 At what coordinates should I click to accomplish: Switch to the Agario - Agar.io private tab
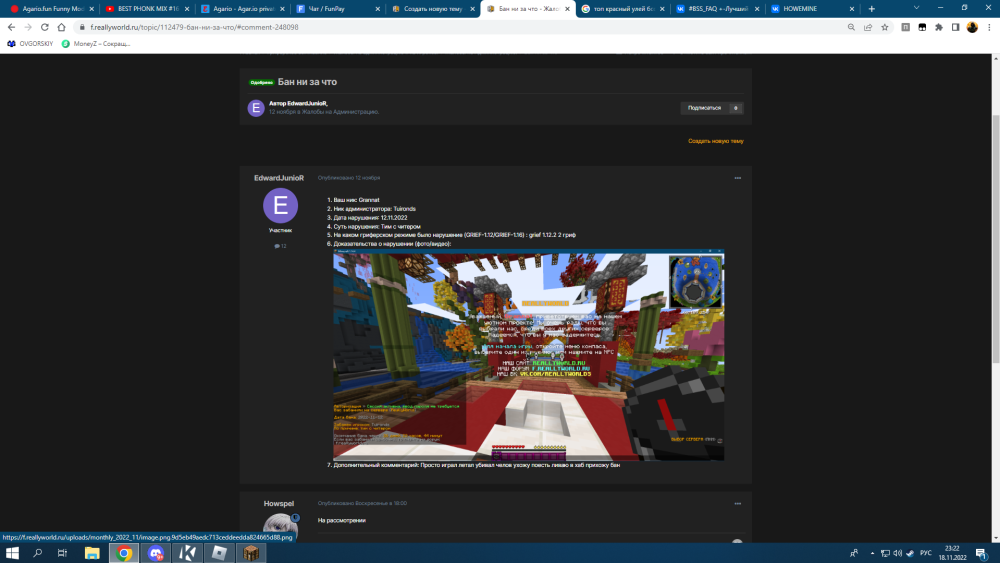coord(242,9)
